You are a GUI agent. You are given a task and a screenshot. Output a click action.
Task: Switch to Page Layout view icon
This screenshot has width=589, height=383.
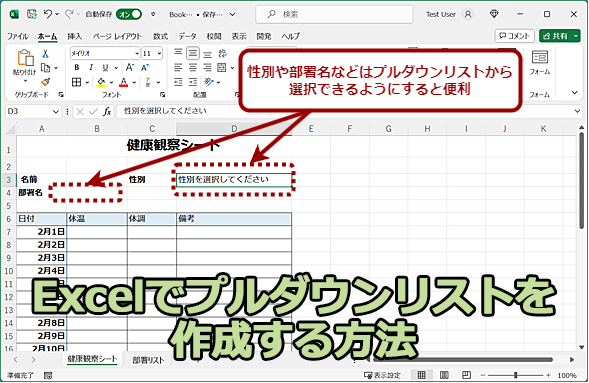(x=444, y=375)
